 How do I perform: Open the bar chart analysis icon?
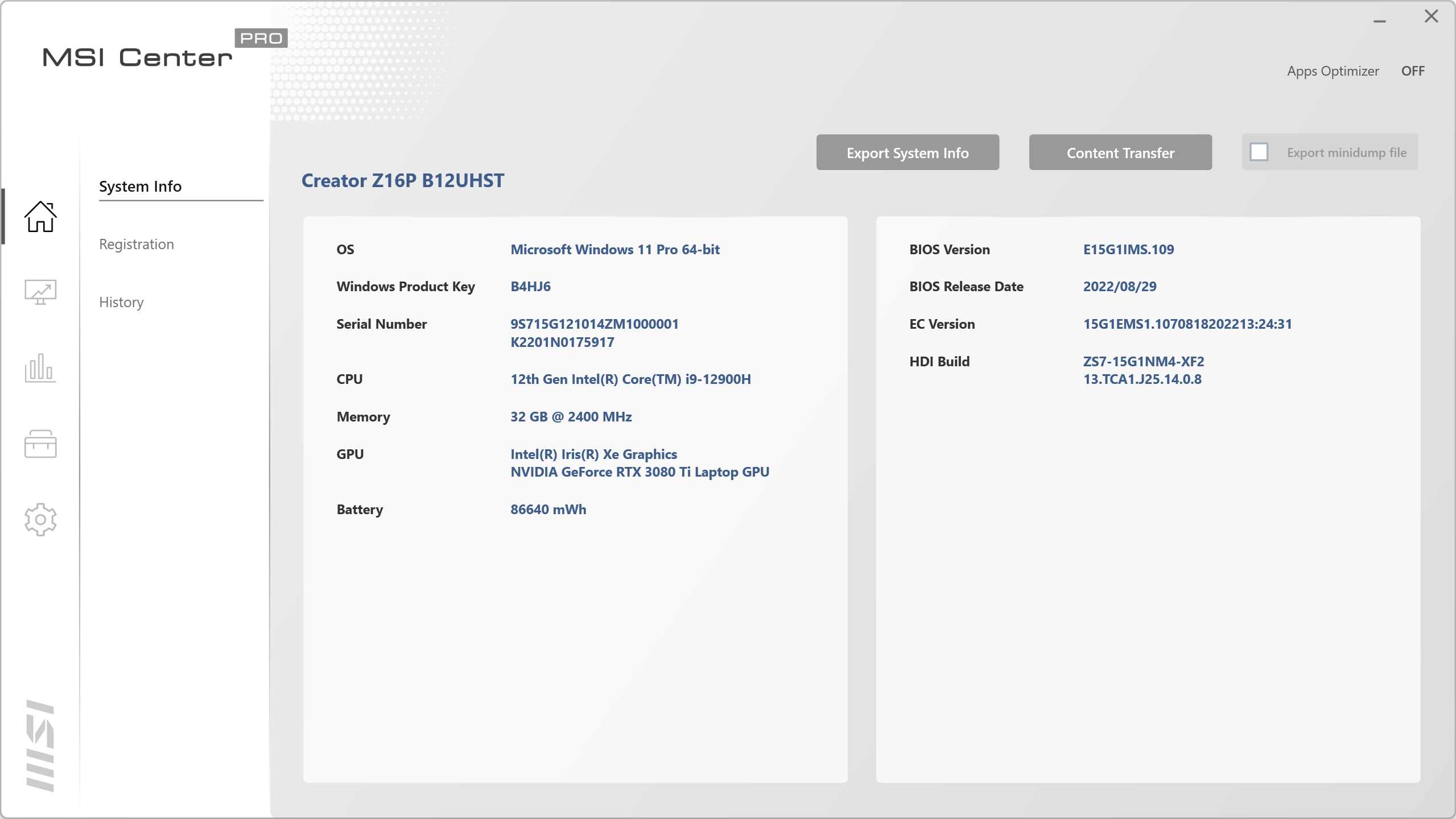tap(40, 368)
